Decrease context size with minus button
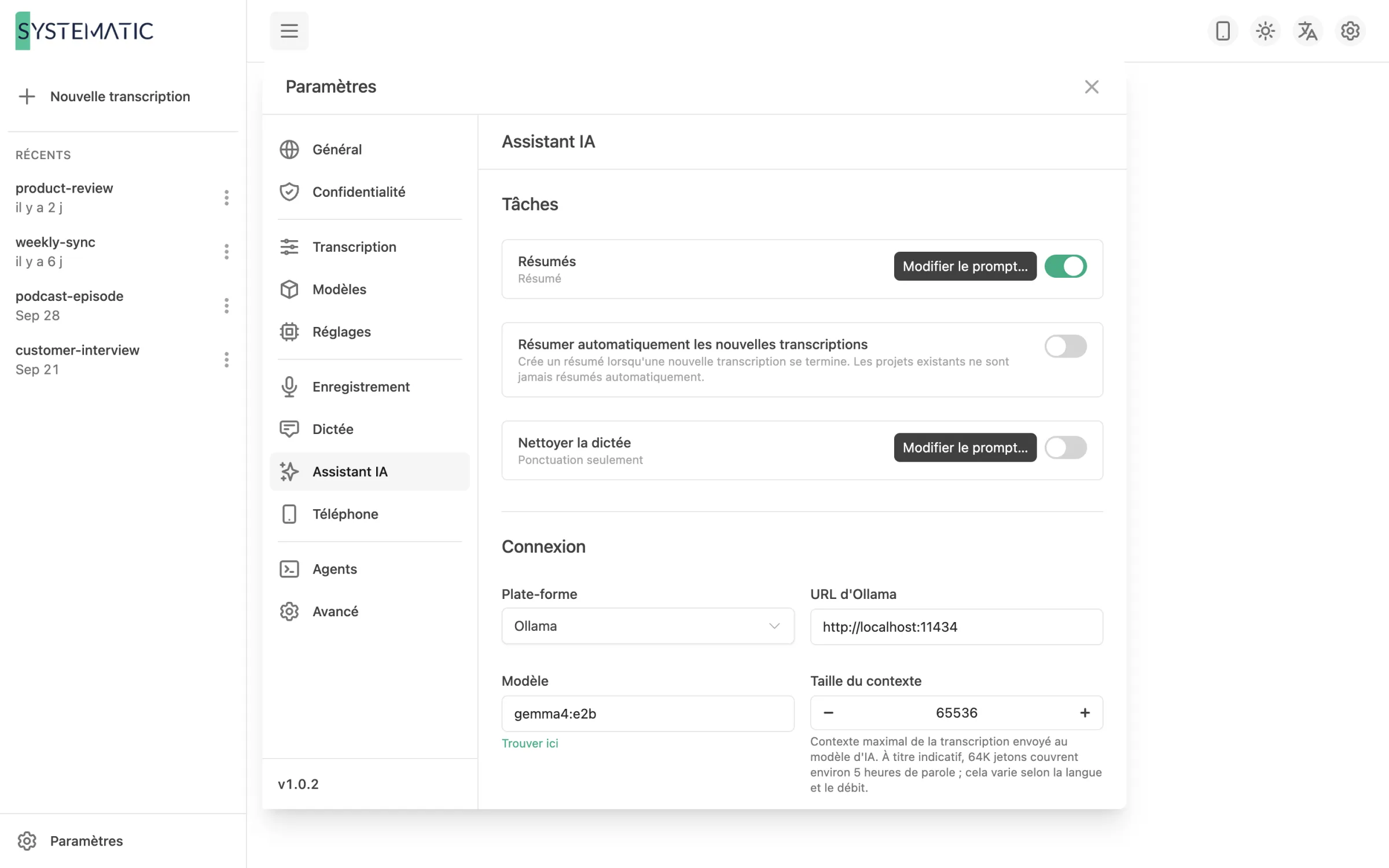This screenshot has width=1389, height=868. pos(828,713)
